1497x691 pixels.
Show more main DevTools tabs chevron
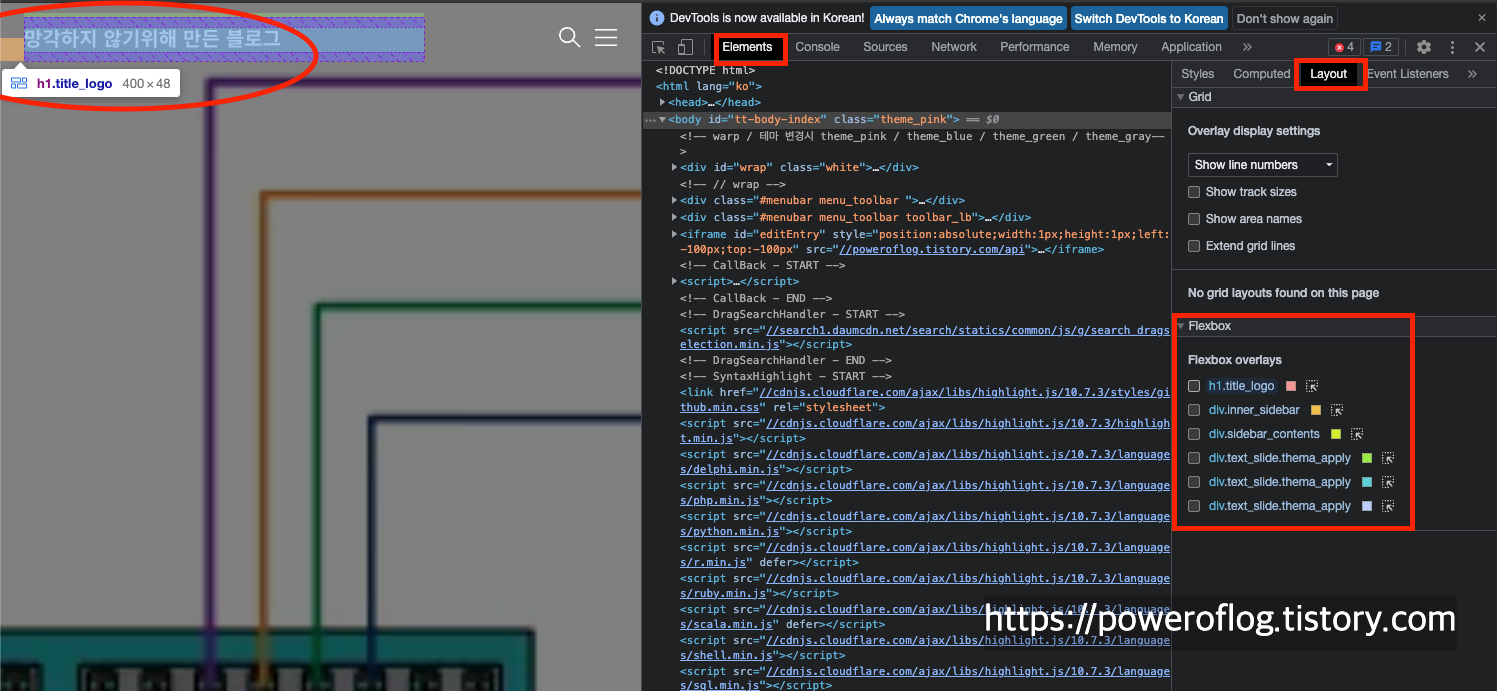pos(1247,47)
